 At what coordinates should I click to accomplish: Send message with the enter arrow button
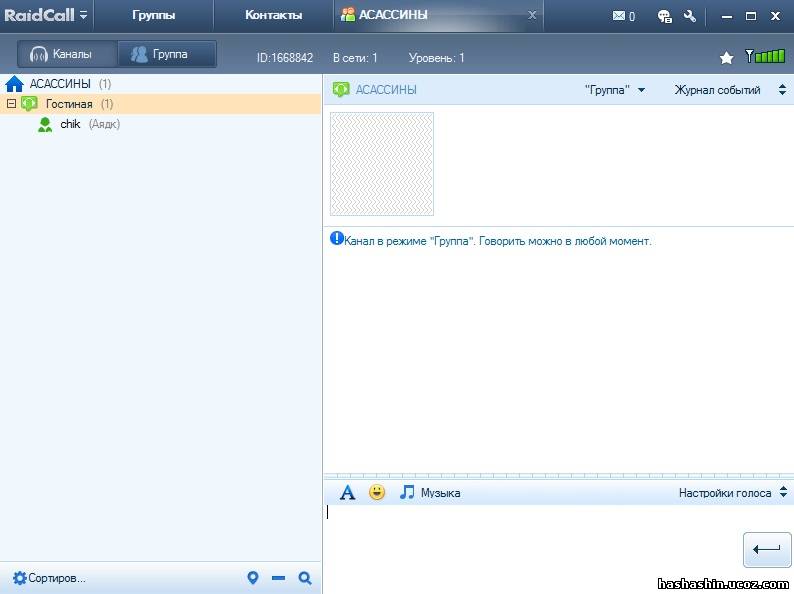[767, 549]
